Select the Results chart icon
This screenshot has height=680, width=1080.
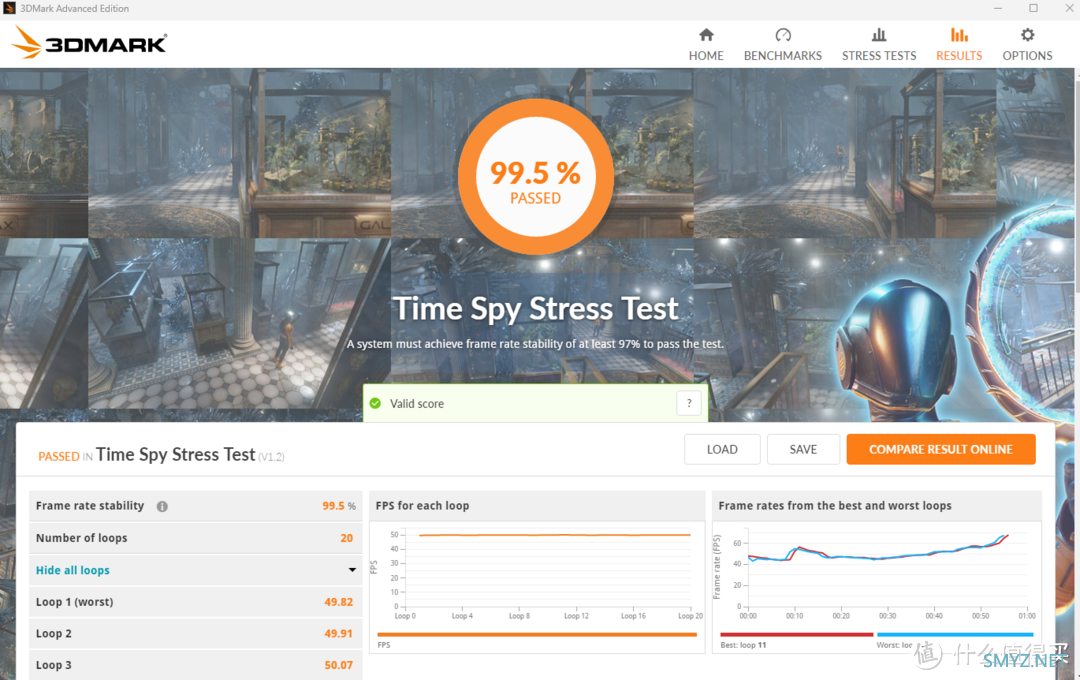coord(959,35)
